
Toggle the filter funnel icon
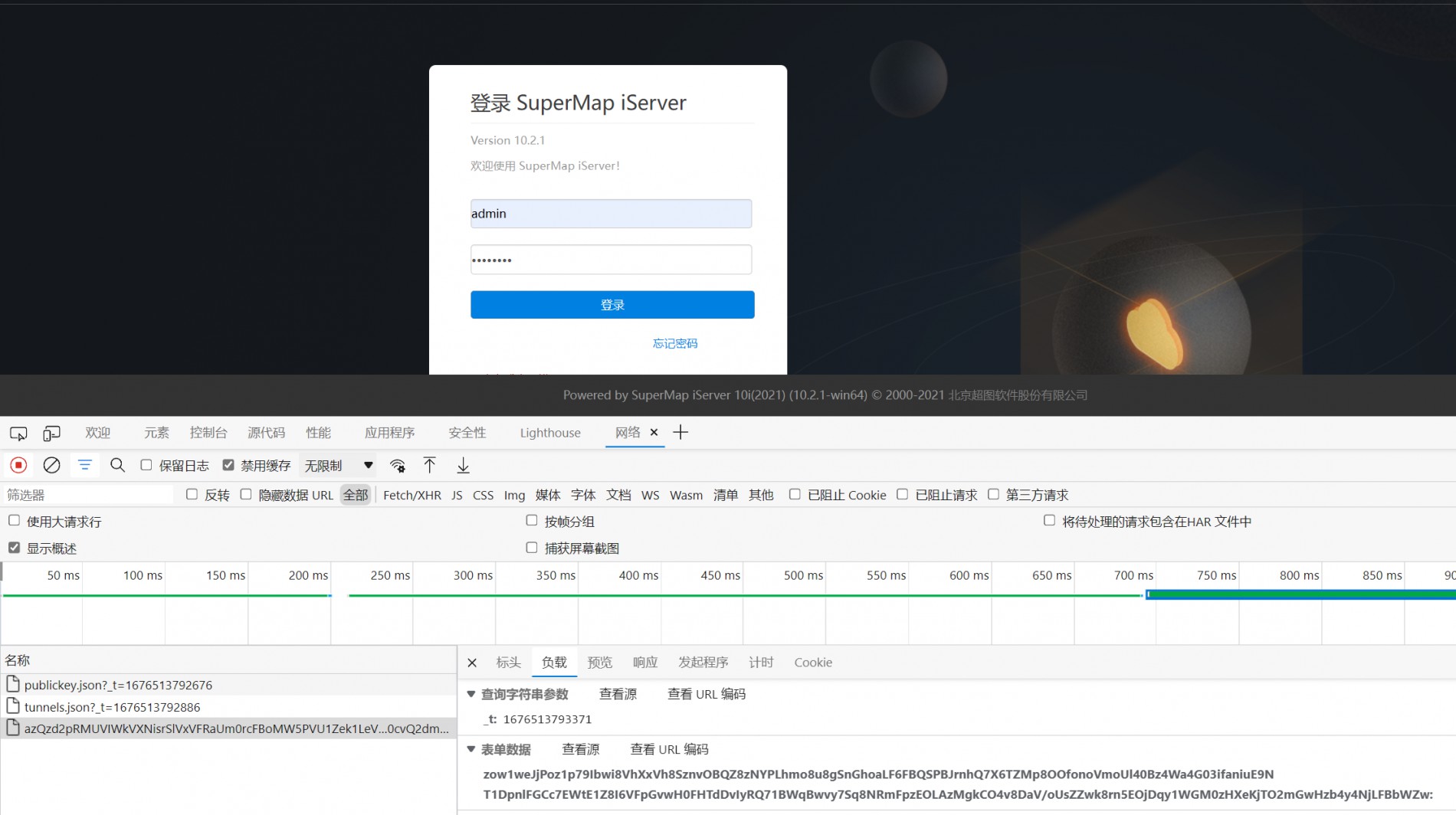[84, 465]
